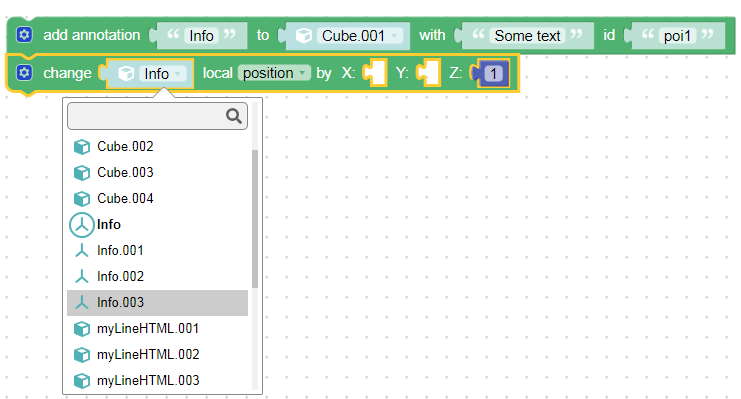Click the dropdown list scrollbar

tap(255, 219)
